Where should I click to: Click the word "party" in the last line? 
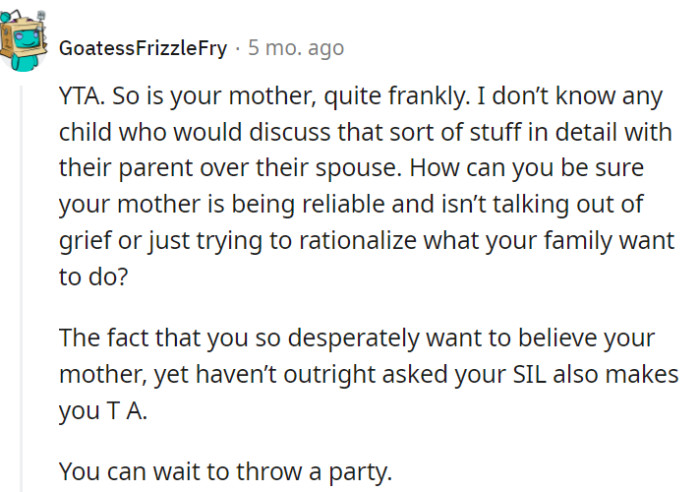[353, 470]
